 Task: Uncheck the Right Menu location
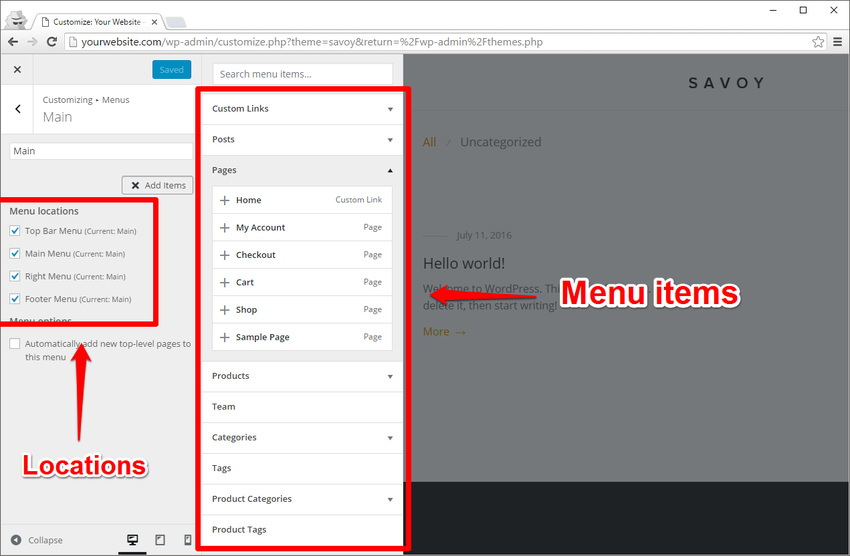15,276
